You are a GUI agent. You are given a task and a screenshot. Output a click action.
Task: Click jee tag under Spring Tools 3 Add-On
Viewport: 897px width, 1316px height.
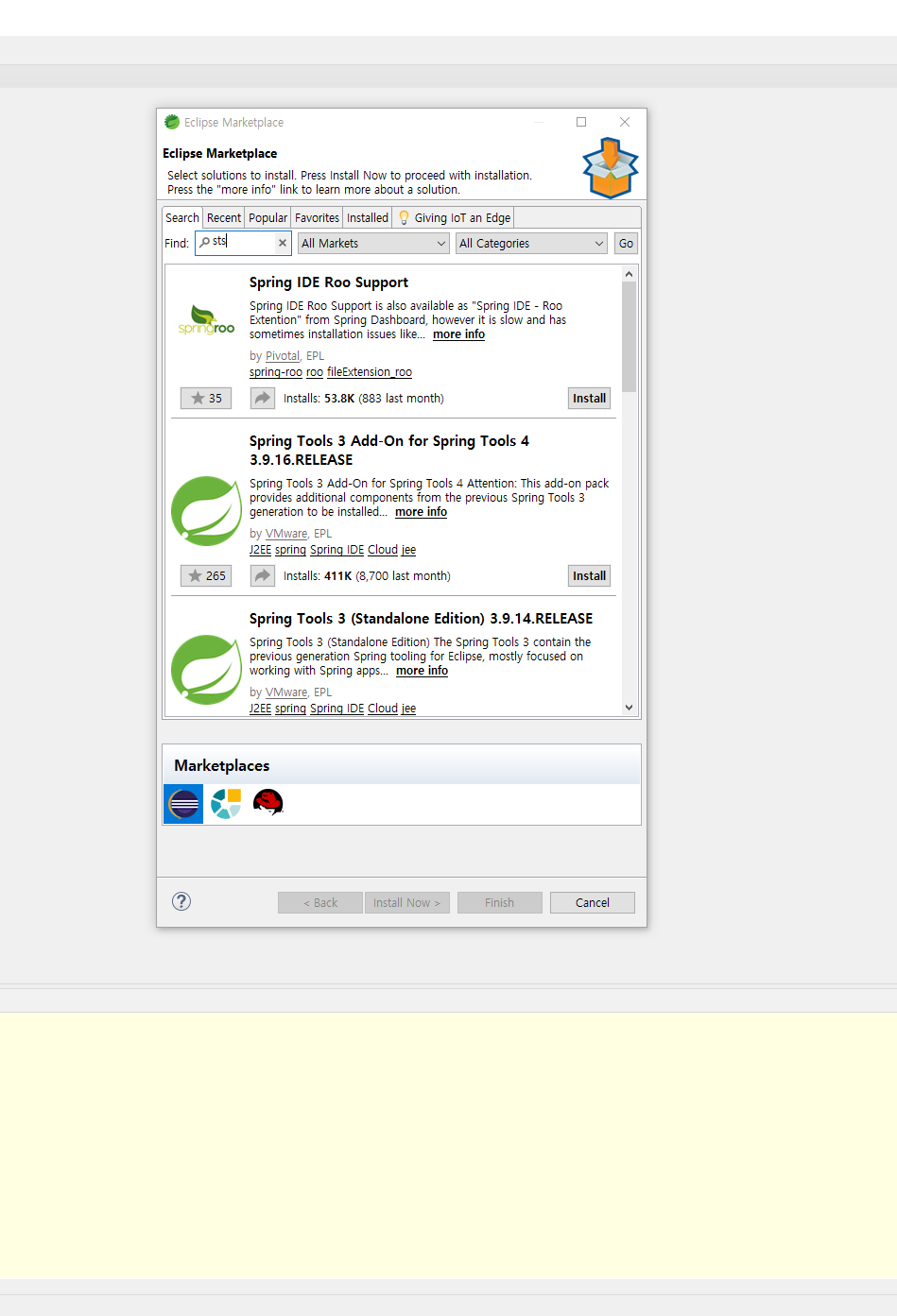coord(408,550)
